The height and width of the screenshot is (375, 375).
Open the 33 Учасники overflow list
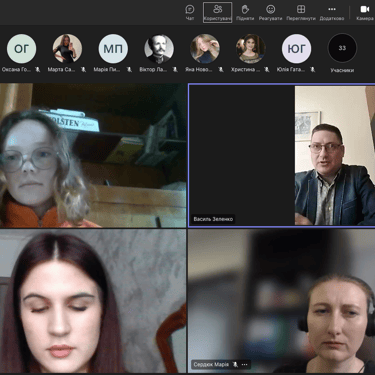(x=342, y=48)
